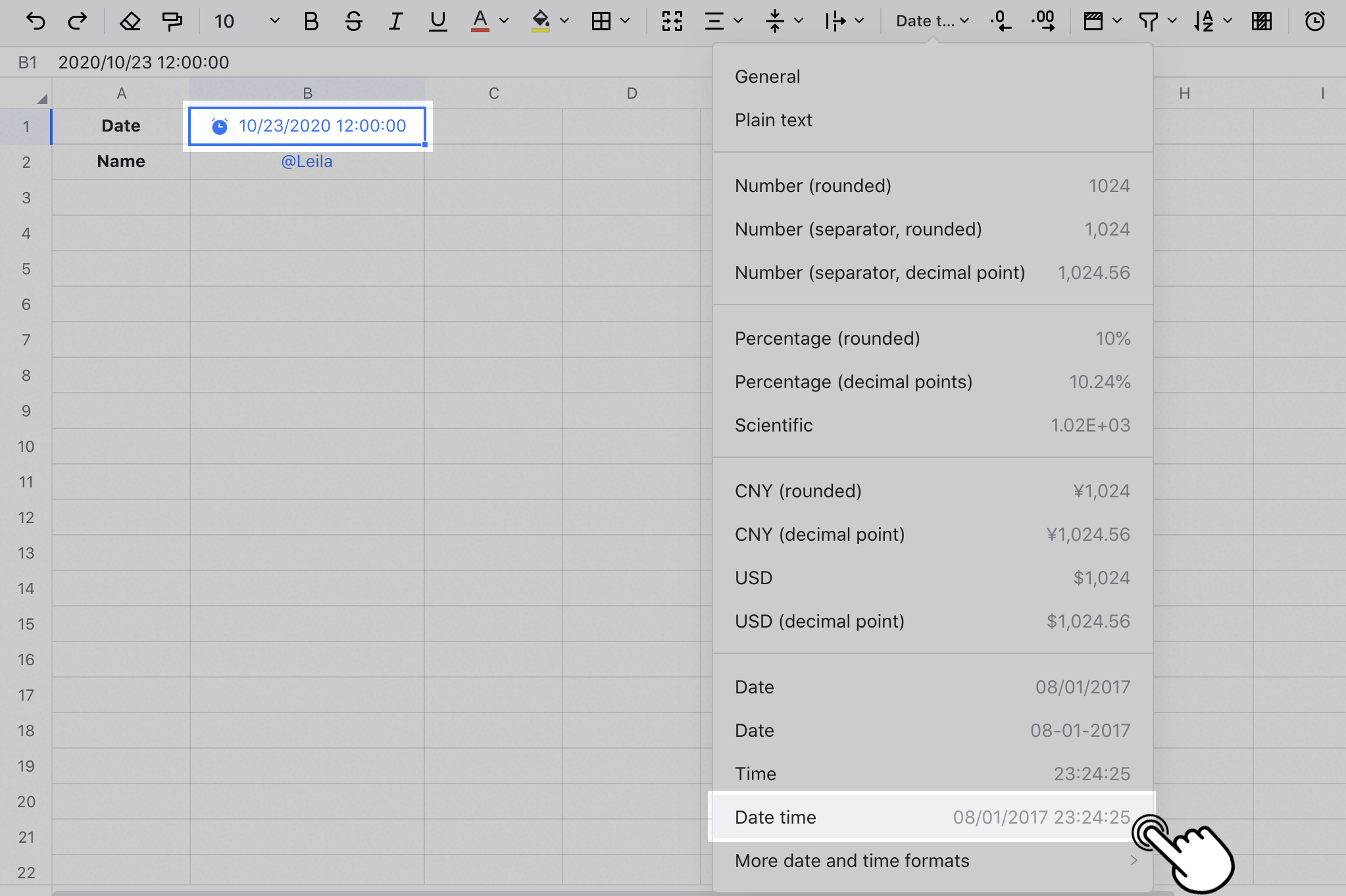This screenshot has width=1346, height=896.
Task: Click the undo arrow icon
Action: 36,21
